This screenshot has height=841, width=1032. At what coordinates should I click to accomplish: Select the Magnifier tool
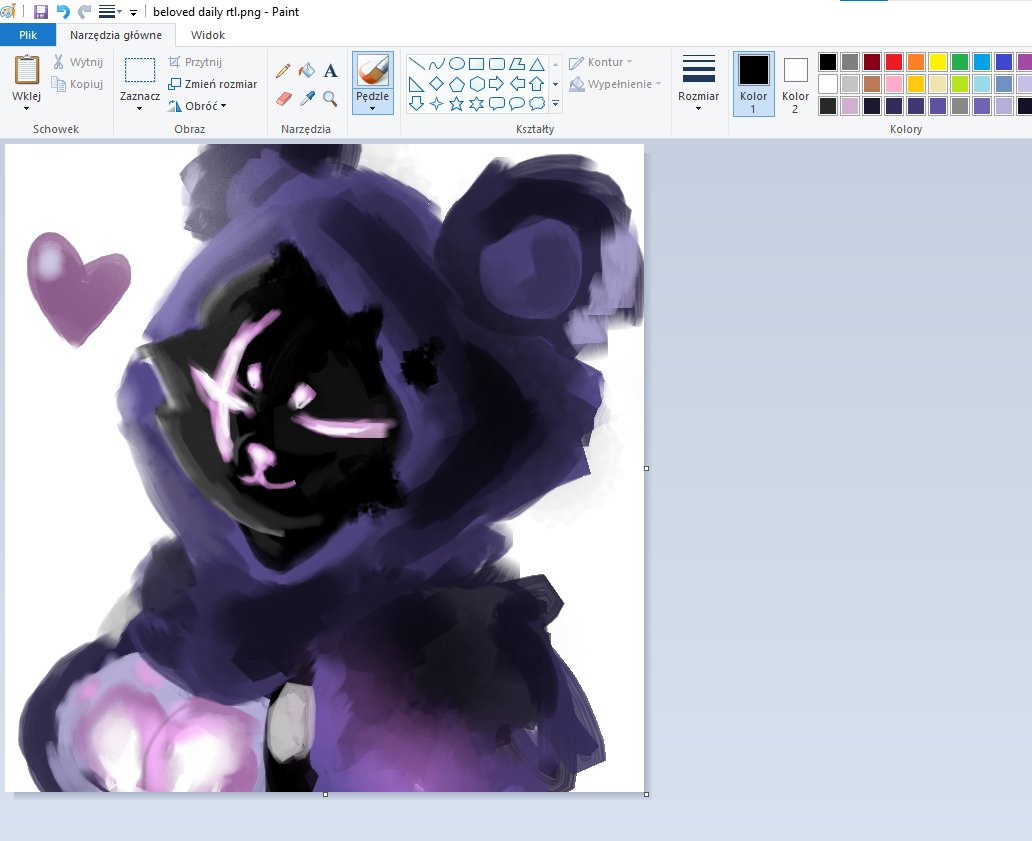click(330, 99)
